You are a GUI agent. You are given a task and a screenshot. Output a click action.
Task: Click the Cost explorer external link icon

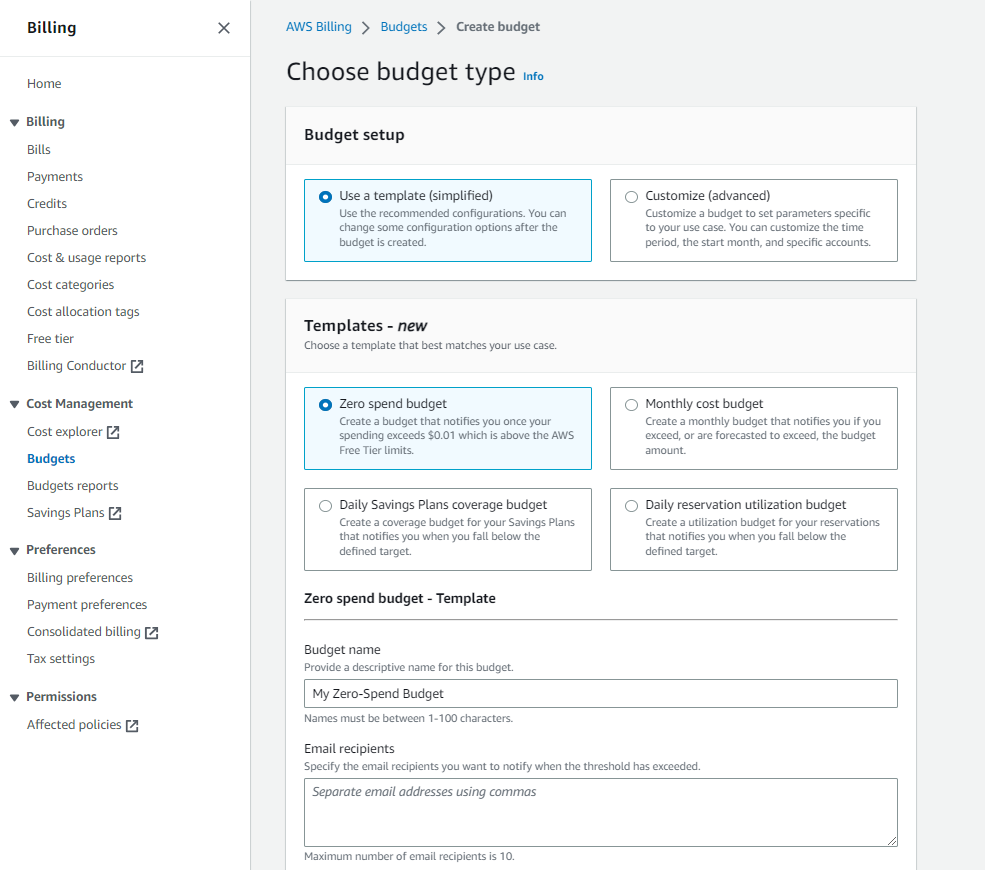click(x=113, y=432)
